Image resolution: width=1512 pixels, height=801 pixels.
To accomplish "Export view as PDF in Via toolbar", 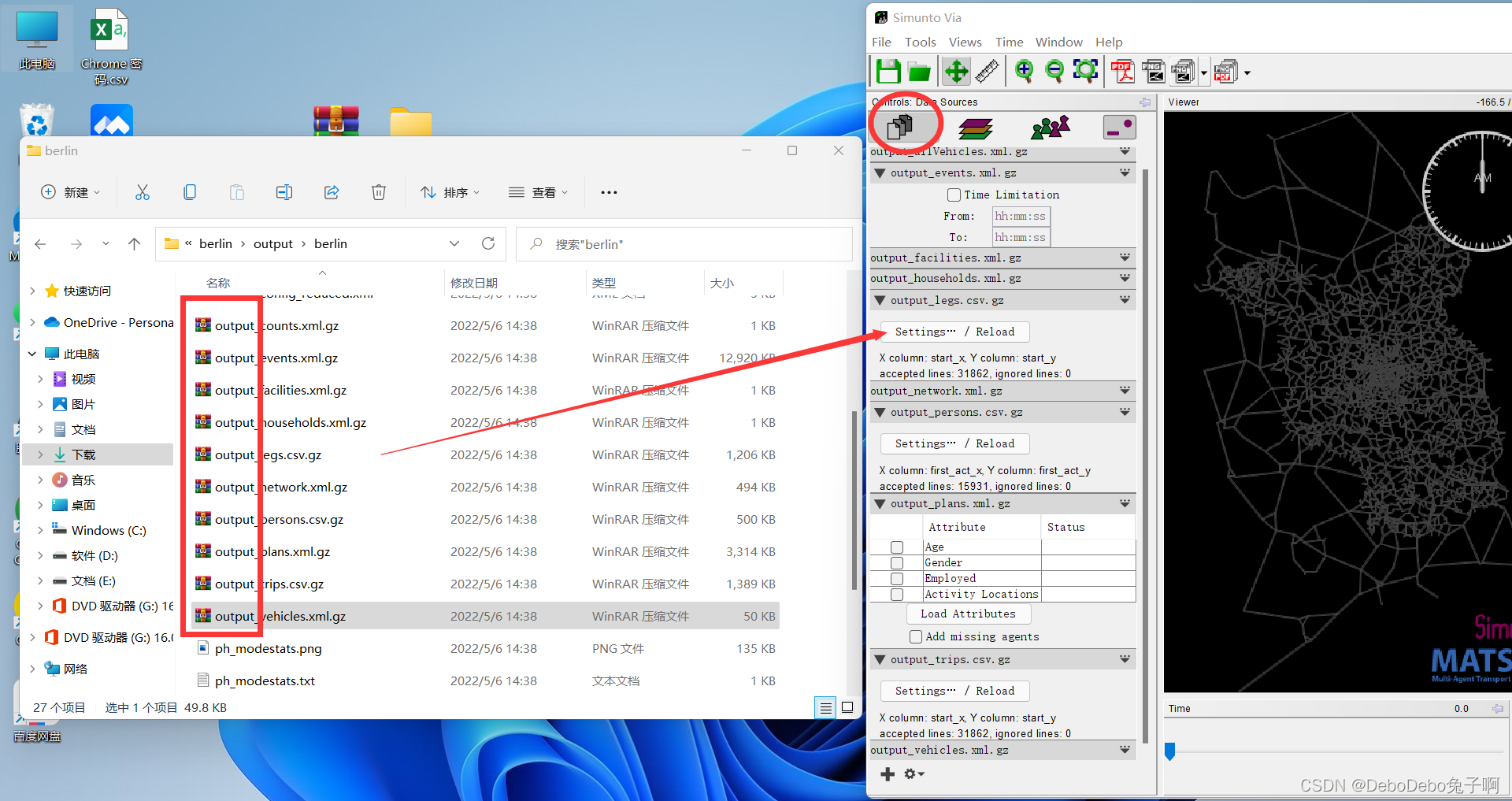I will click(x=1122, y=72).
